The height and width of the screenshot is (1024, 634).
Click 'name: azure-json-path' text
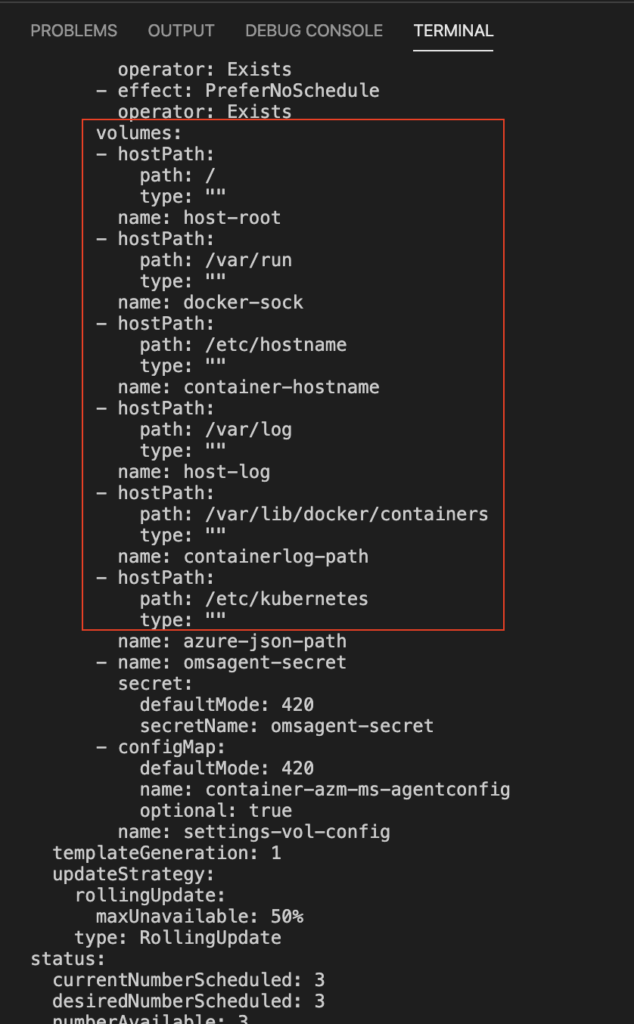[232, 641]
